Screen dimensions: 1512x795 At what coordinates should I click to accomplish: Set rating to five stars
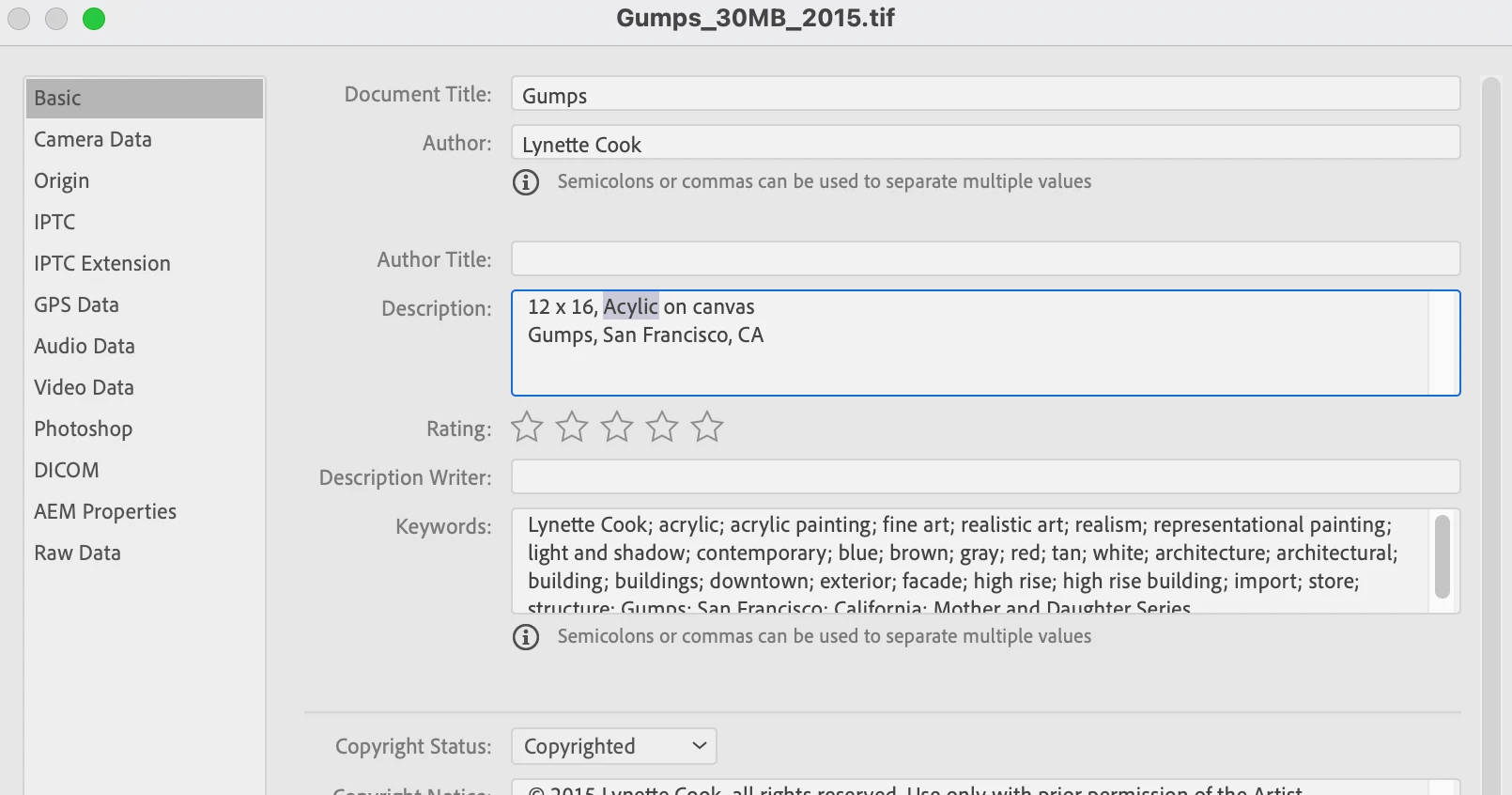[x=707, y=428]
